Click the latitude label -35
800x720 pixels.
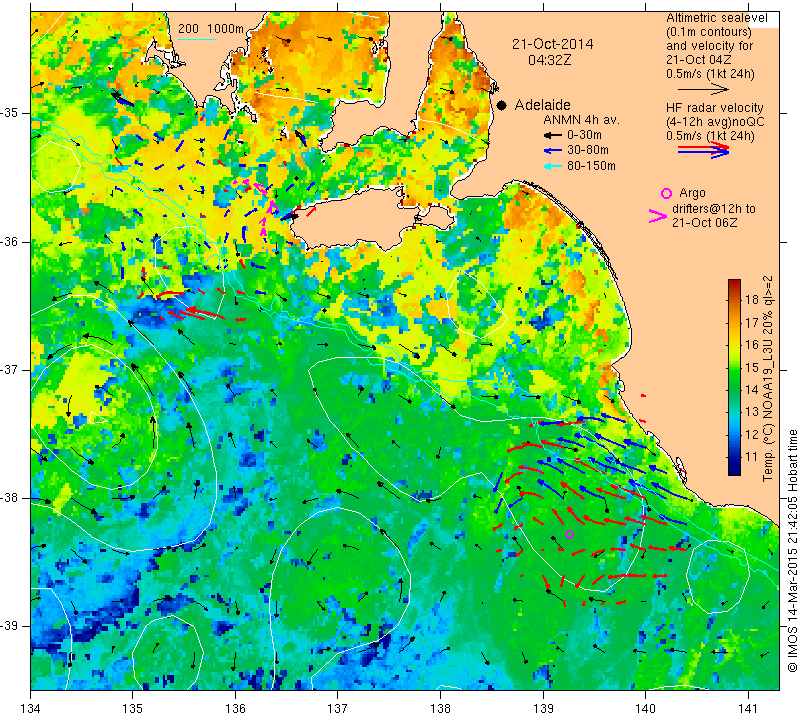(10, 113)
